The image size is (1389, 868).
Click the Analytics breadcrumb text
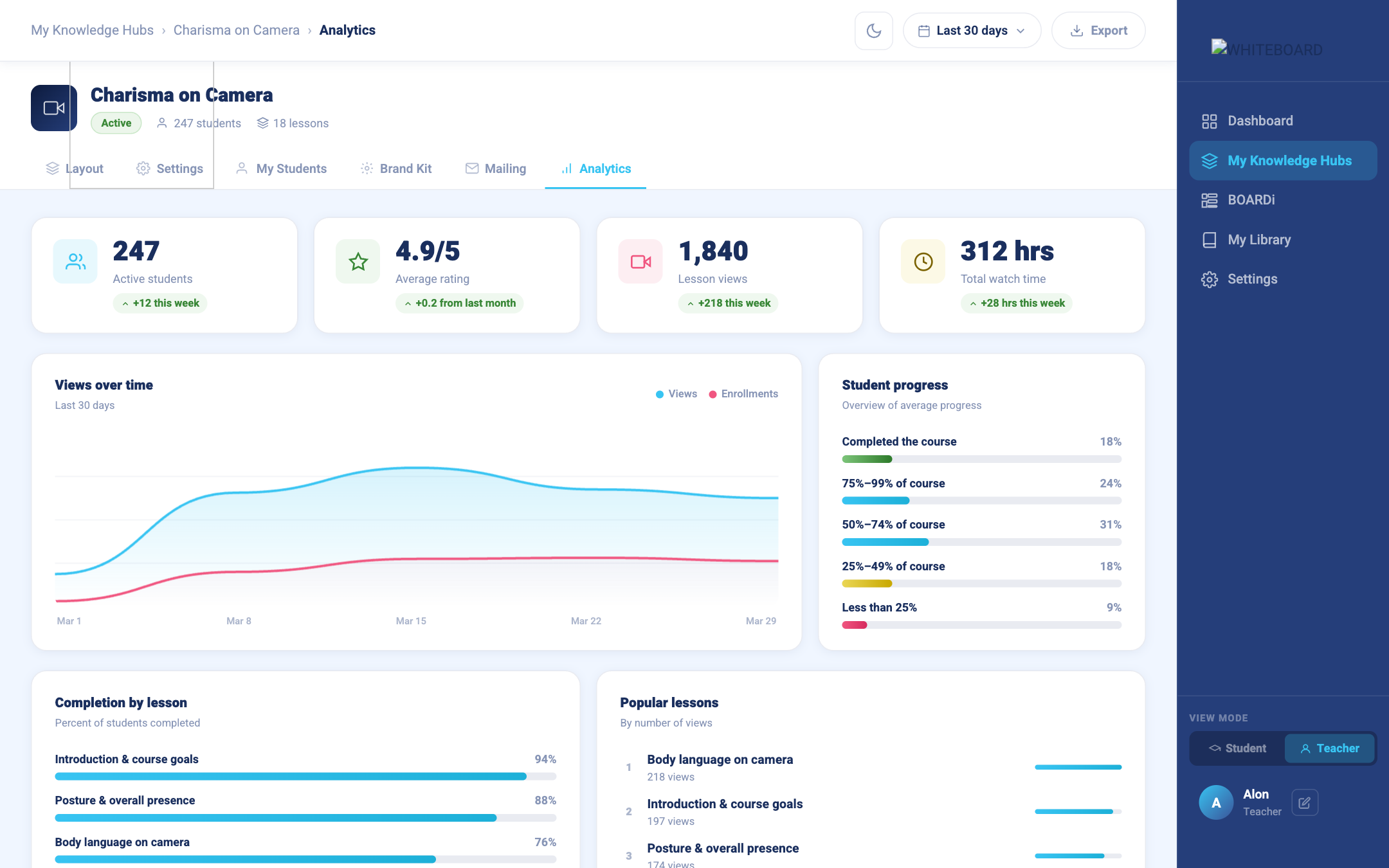[x=347, y=30]
